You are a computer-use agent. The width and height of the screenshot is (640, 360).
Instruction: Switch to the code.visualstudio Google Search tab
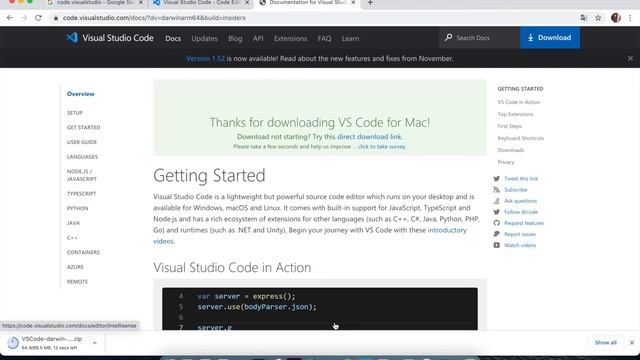[95, 3]
